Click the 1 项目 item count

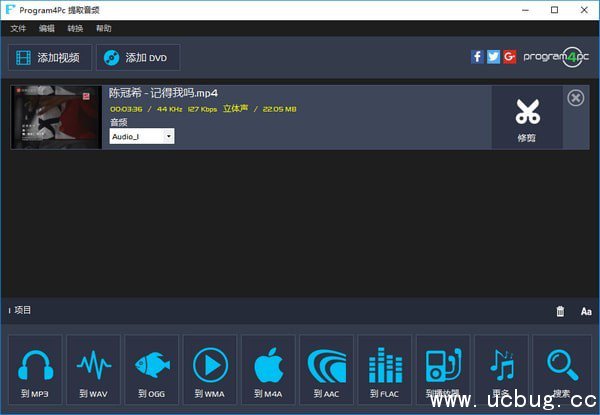click(x=20, y=310)
